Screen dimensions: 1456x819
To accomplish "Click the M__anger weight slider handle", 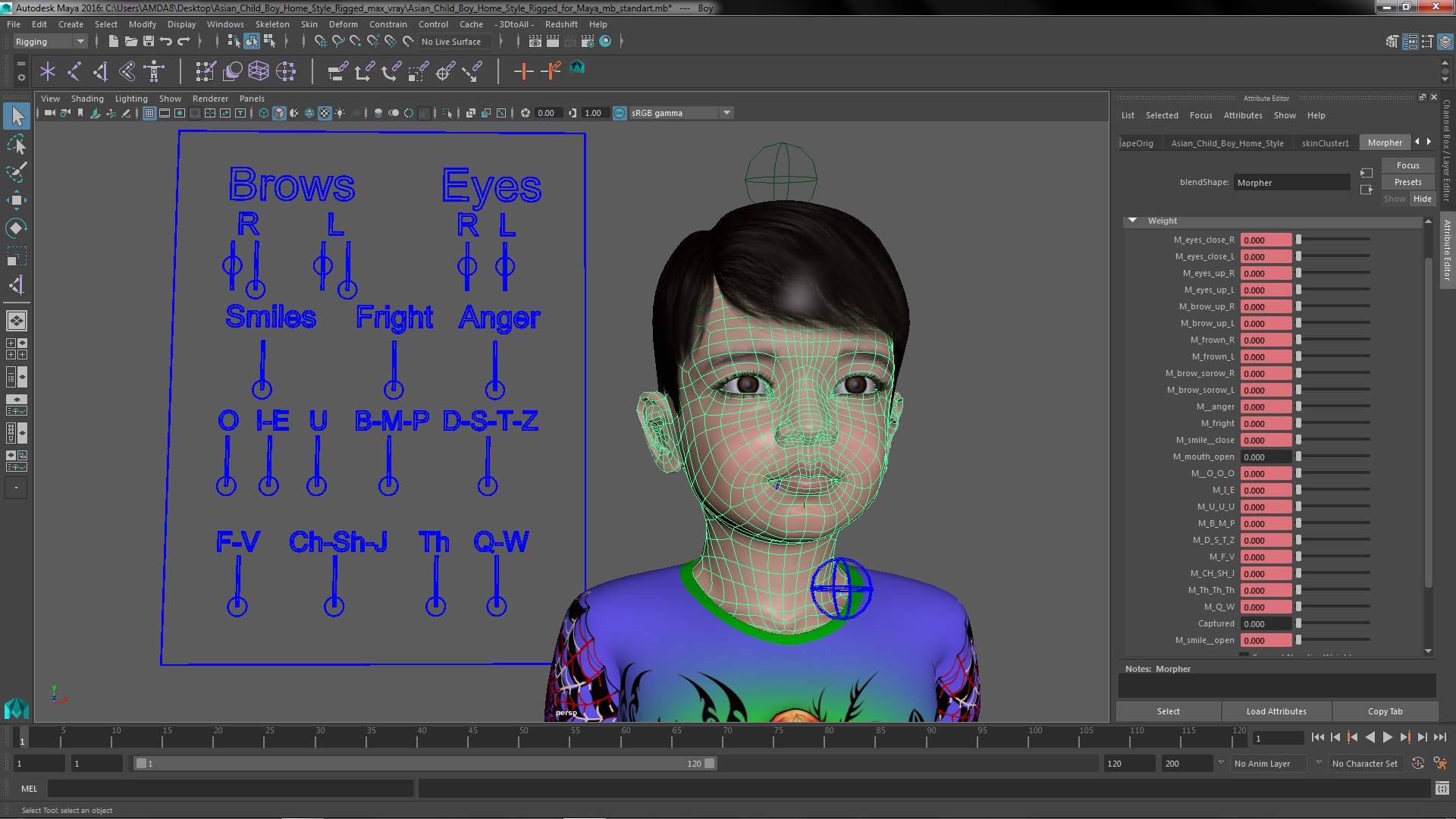I will pos(1298,406).
